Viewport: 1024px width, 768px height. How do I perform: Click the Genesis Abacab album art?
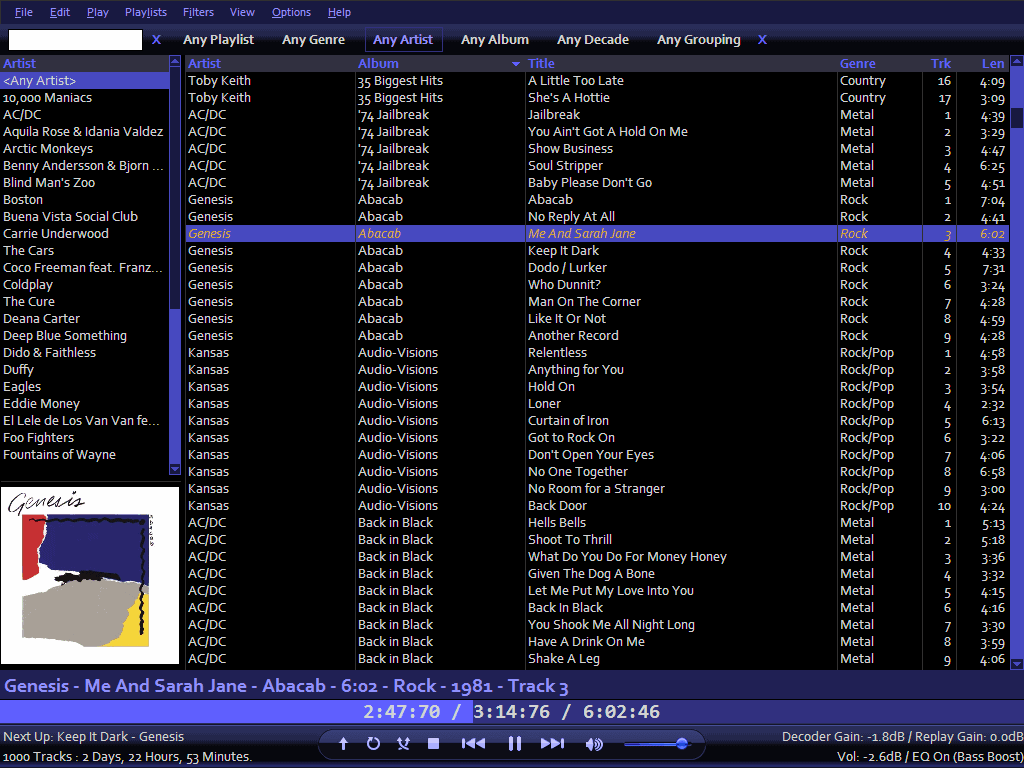tap(90, 575)
